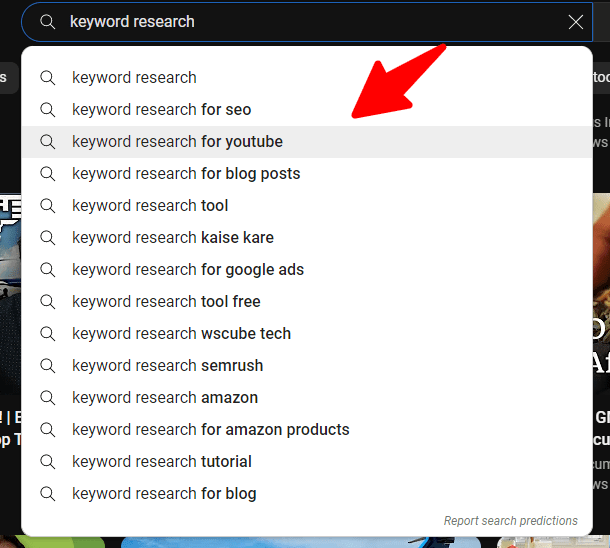
Task: Select "keyword research kaise kare" suggestion
Action: click(172, 238)
